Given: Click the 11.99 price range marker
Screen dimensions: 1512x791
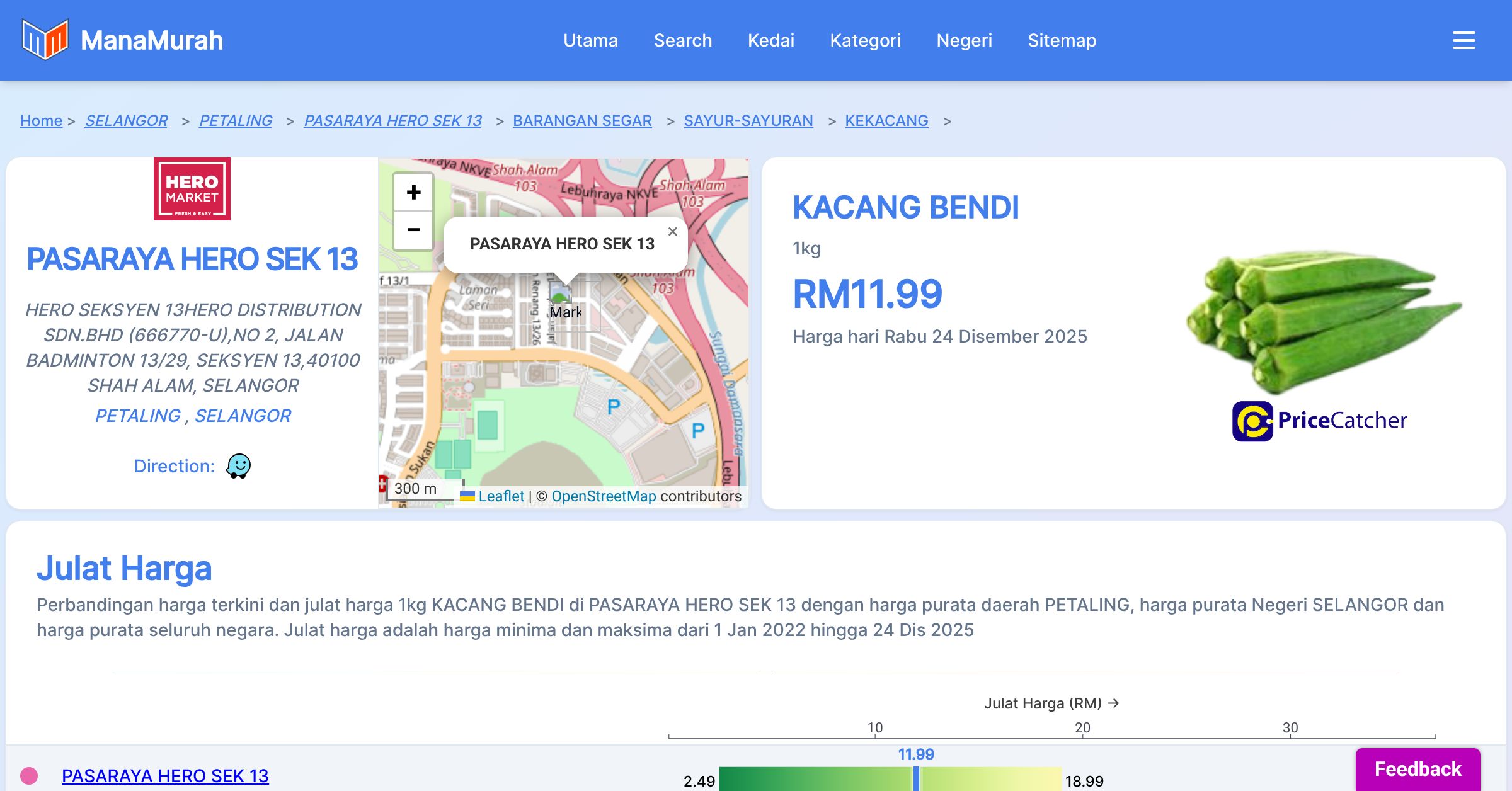Looking at the screenshot, I should tap(916, 778).
